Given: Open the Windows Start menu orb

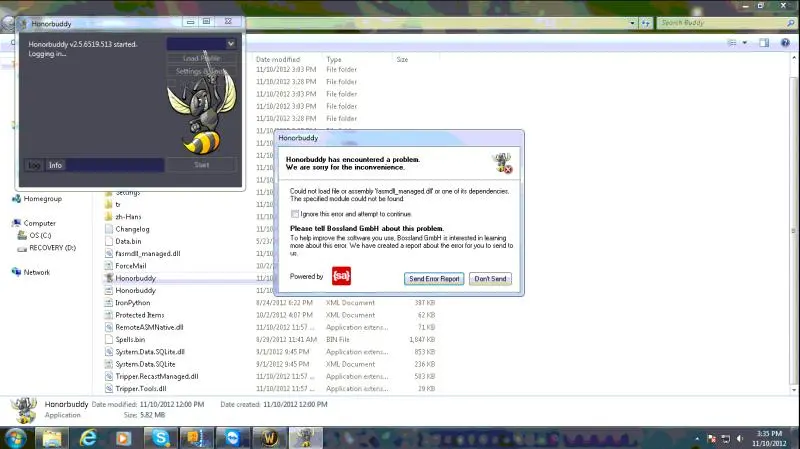Looking at the screenshot, I should (15, 438).
